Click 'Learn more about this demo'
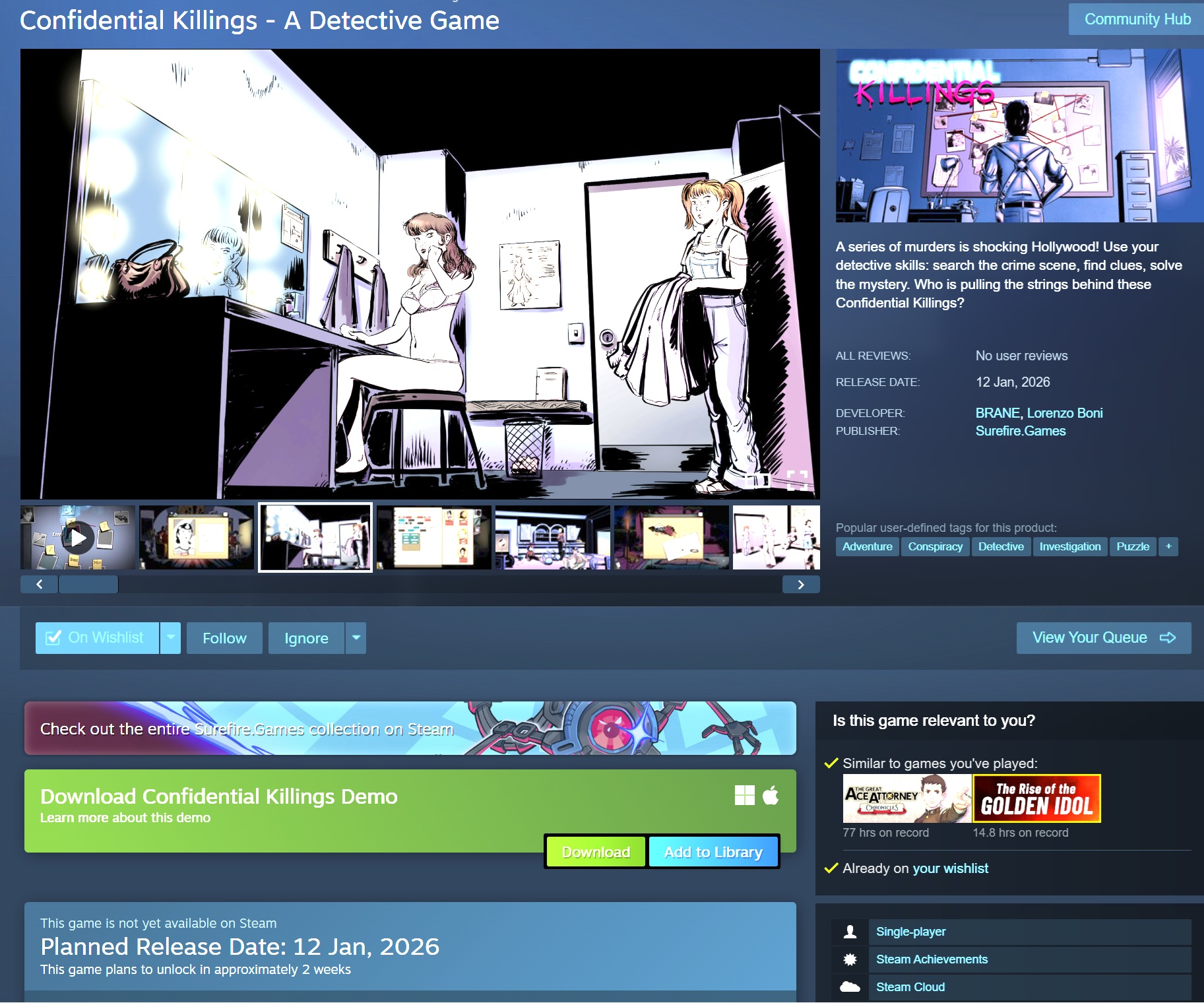The height and width of the screenshot is (1003, 1204). 125,818
